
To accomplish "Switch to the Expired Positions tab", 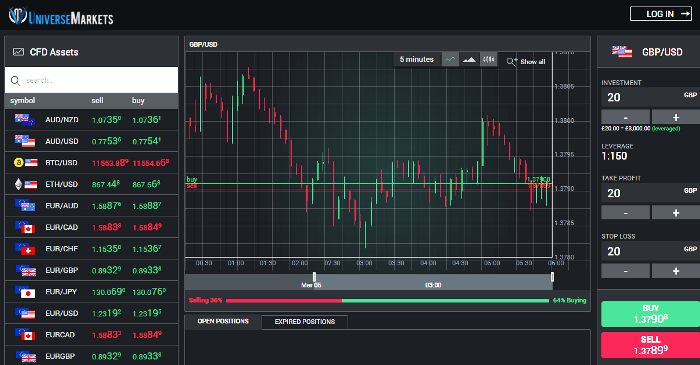I will tap(304, 321).
